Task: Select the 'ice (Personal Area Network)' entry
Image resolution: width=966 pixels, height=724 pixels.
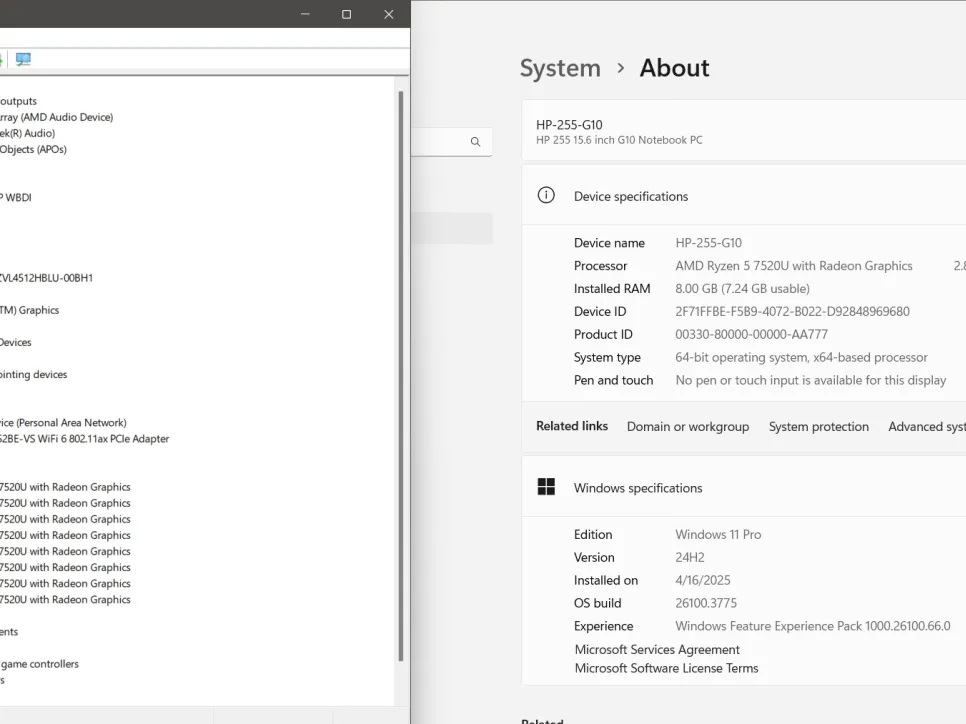Action: click(x=63, y=423)
